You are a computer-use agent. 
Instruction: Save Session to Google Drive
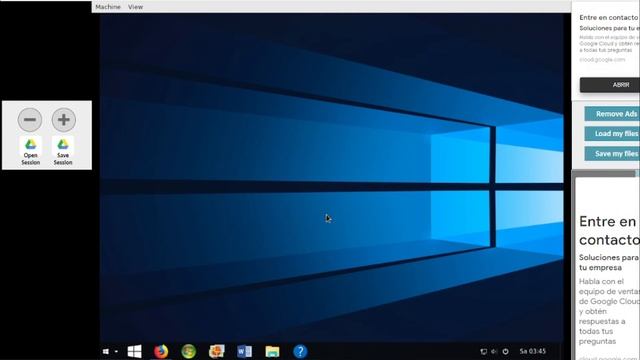click(x=63, y=151)
